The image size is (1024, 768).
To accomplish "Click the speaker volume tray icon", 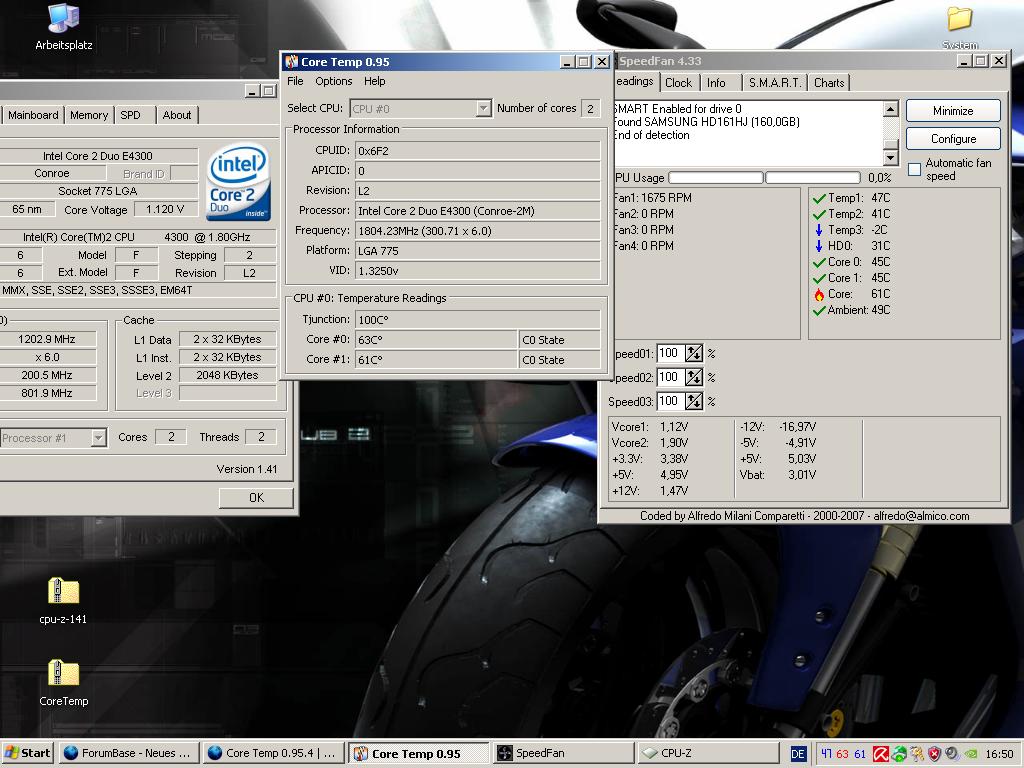I will (x=952, y=754).
